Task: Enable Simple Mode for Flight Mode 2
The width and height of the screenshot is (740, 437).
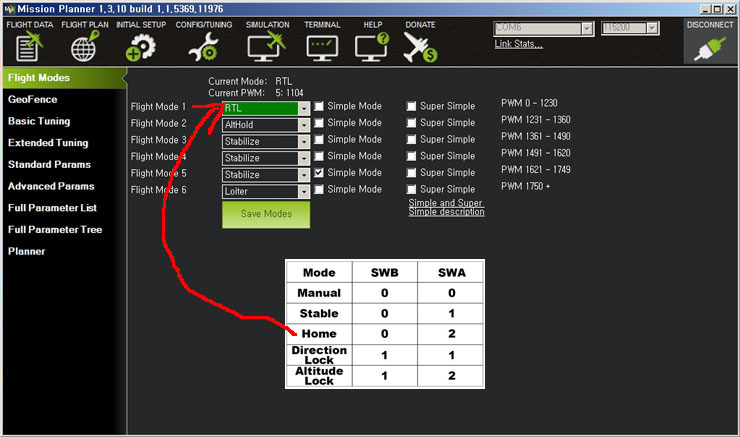Action: coord(319,123)
